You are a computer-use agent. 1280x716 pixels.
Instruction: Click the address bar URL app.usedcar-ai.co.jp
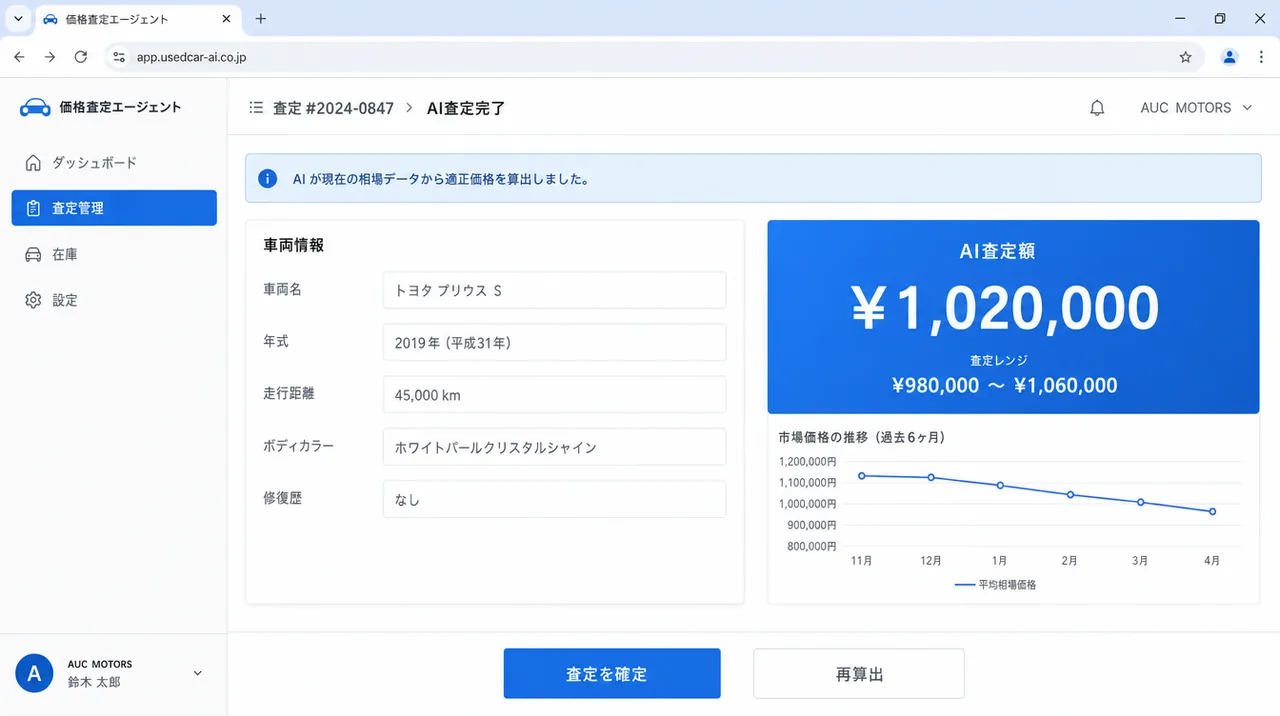(192, 57)
